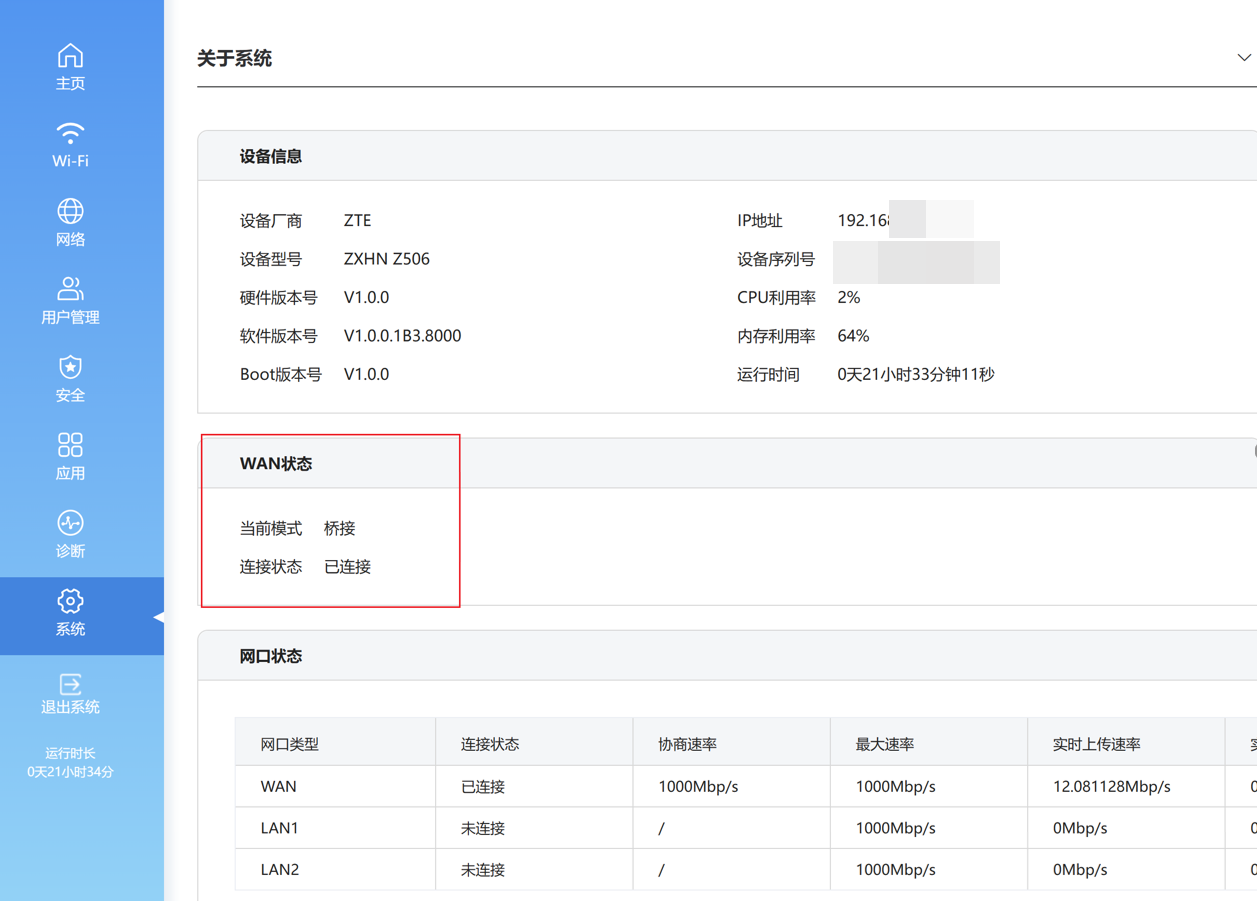The width and height of the screenshot is (1257, 901).
Task: Open the 诊断 pulse icon
Action: (x=70, y=523)
